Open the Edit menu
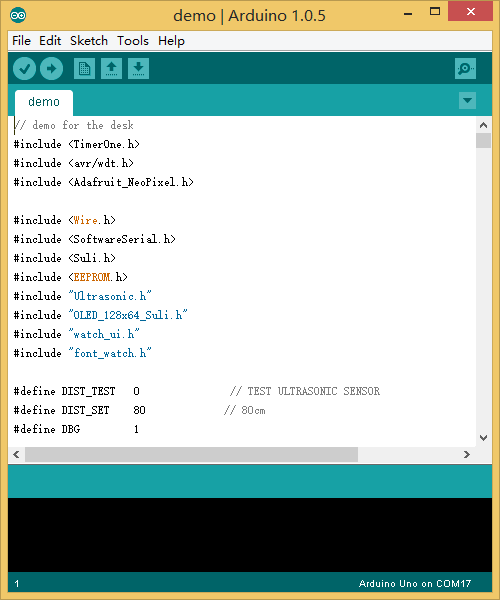 click(50, 41)
